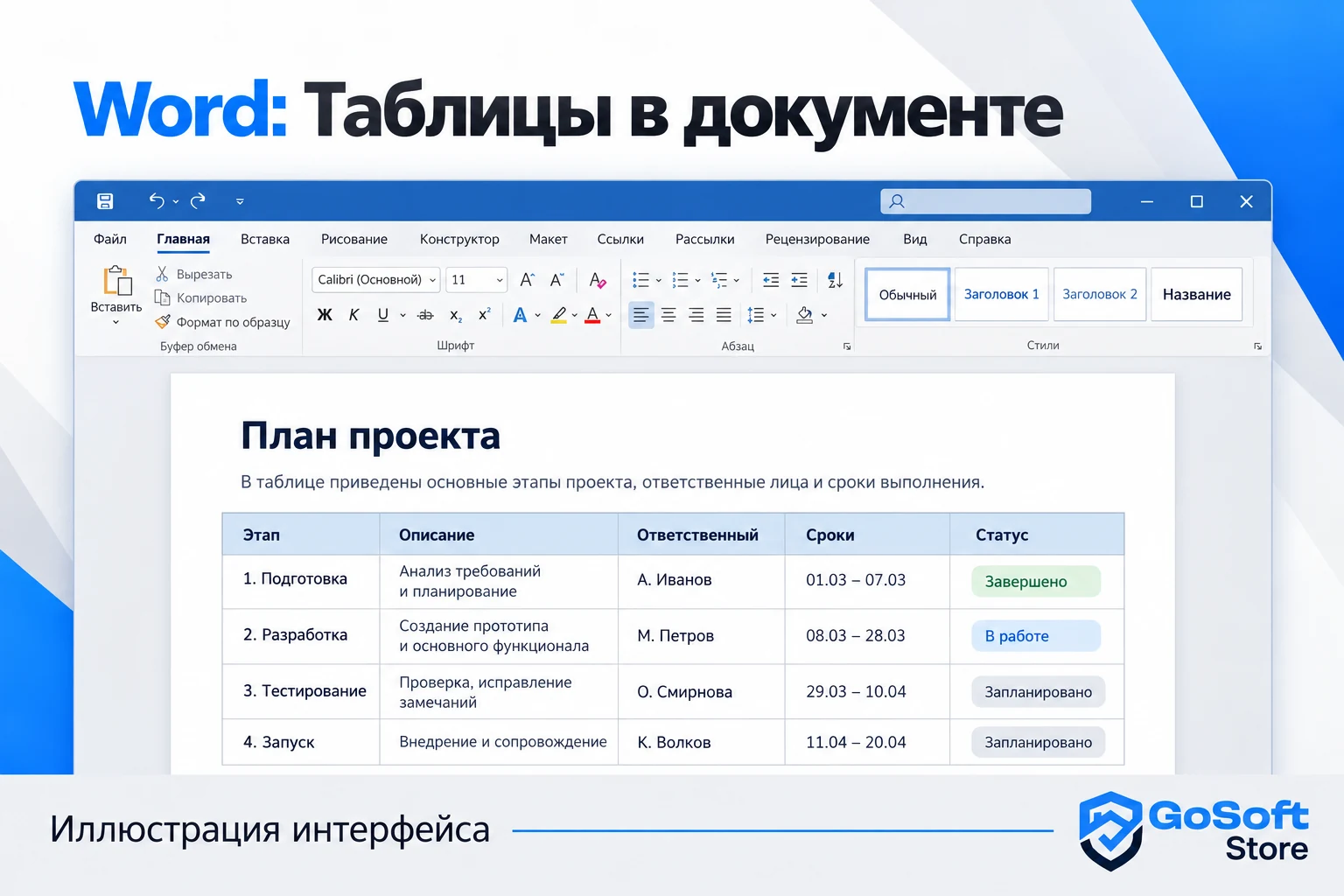
Task: Toggle italic formatting (К)
Action: click(353, 315)
